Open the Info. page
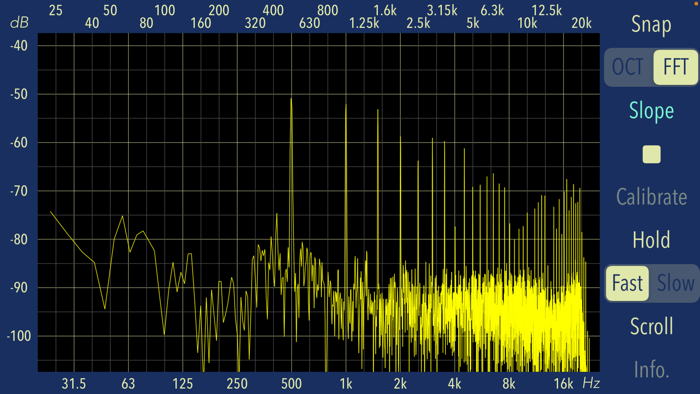The width and height of the screenshot is (700, 394). [x=651, y=370]
